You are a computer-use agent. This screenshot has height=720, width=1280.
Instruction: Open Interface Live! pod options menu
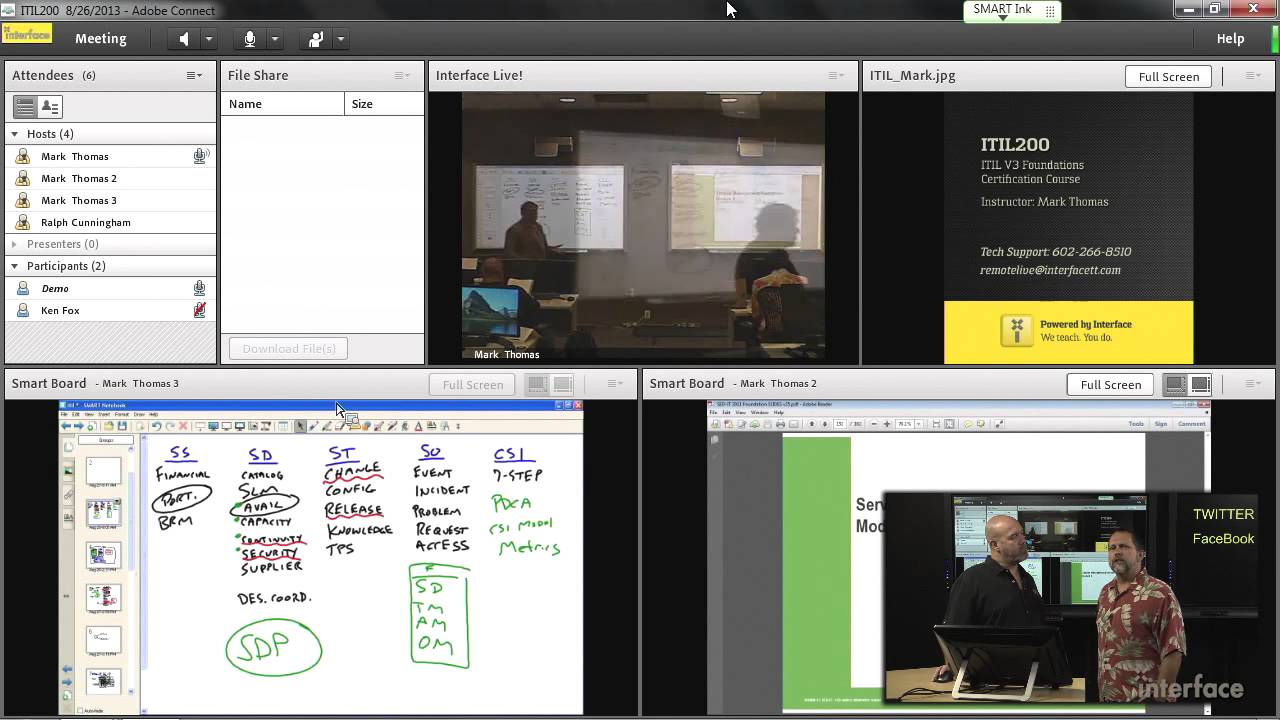pyautogui.click(x=836, y=75)
